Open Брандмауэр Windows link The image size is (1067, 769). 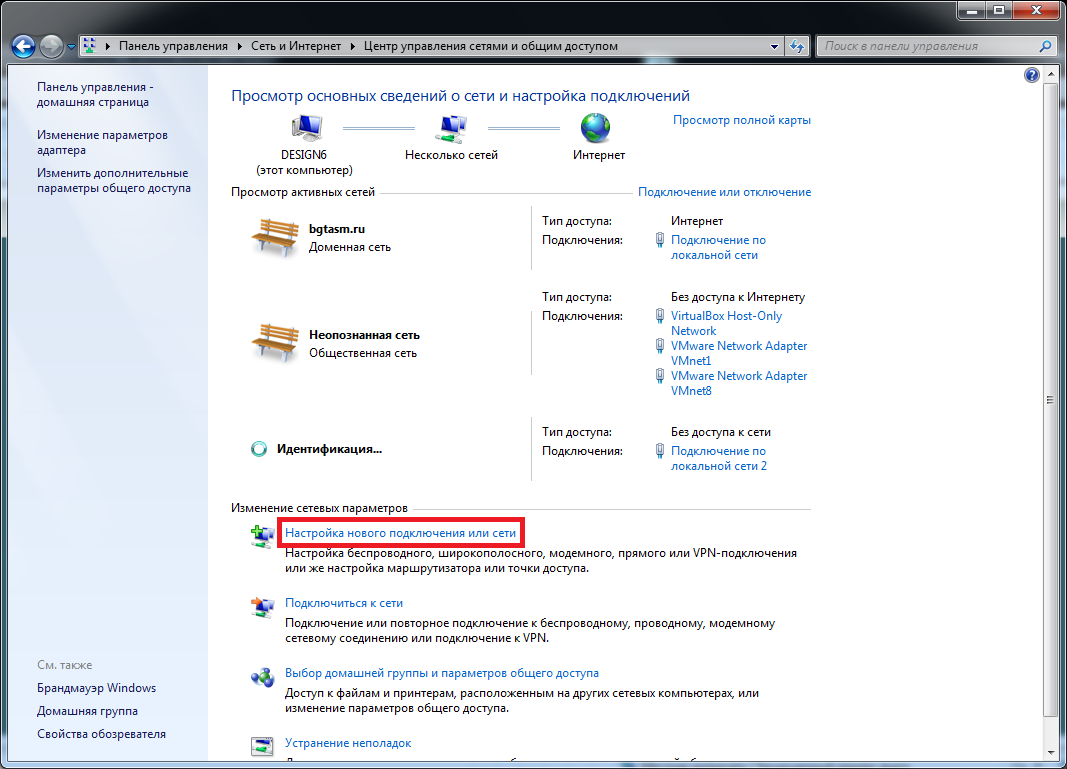[97, 688]
